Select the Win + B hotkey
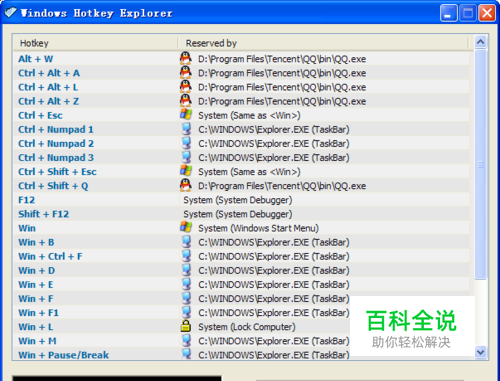Viewport: 500px width, 381px height. tap(36, 242)
